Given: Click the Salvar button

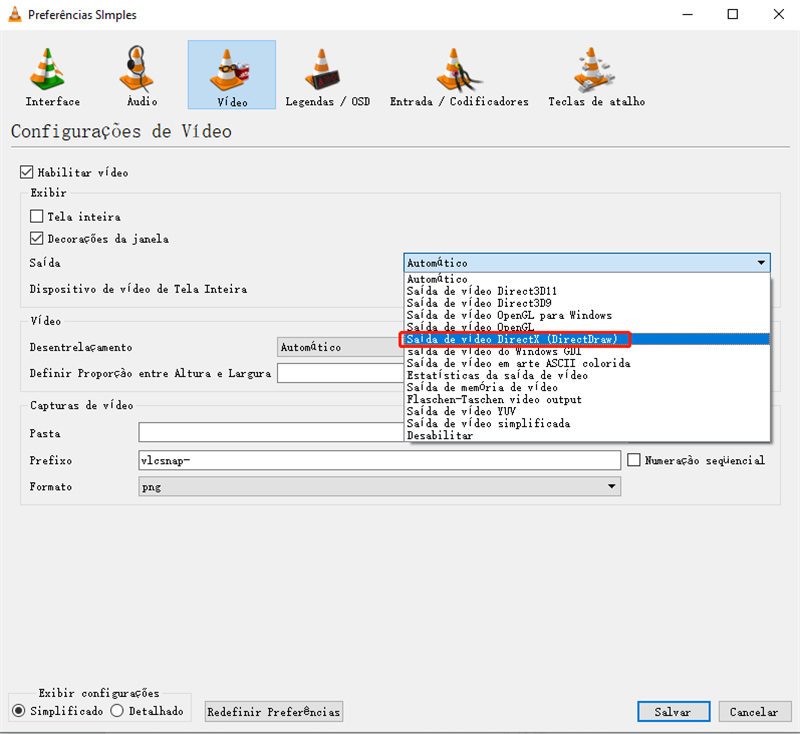Looking at the screenshot, I should (673, 711).
